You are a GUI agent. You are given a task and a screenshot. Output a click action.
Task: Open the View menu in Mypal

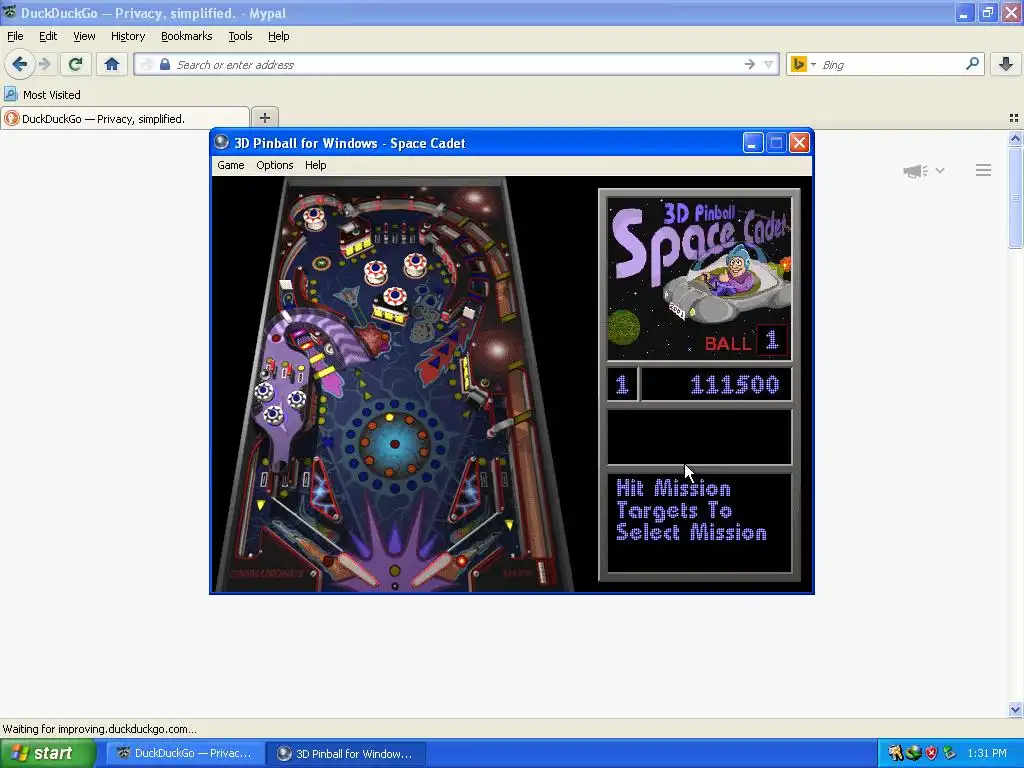(x=84, y=36)
